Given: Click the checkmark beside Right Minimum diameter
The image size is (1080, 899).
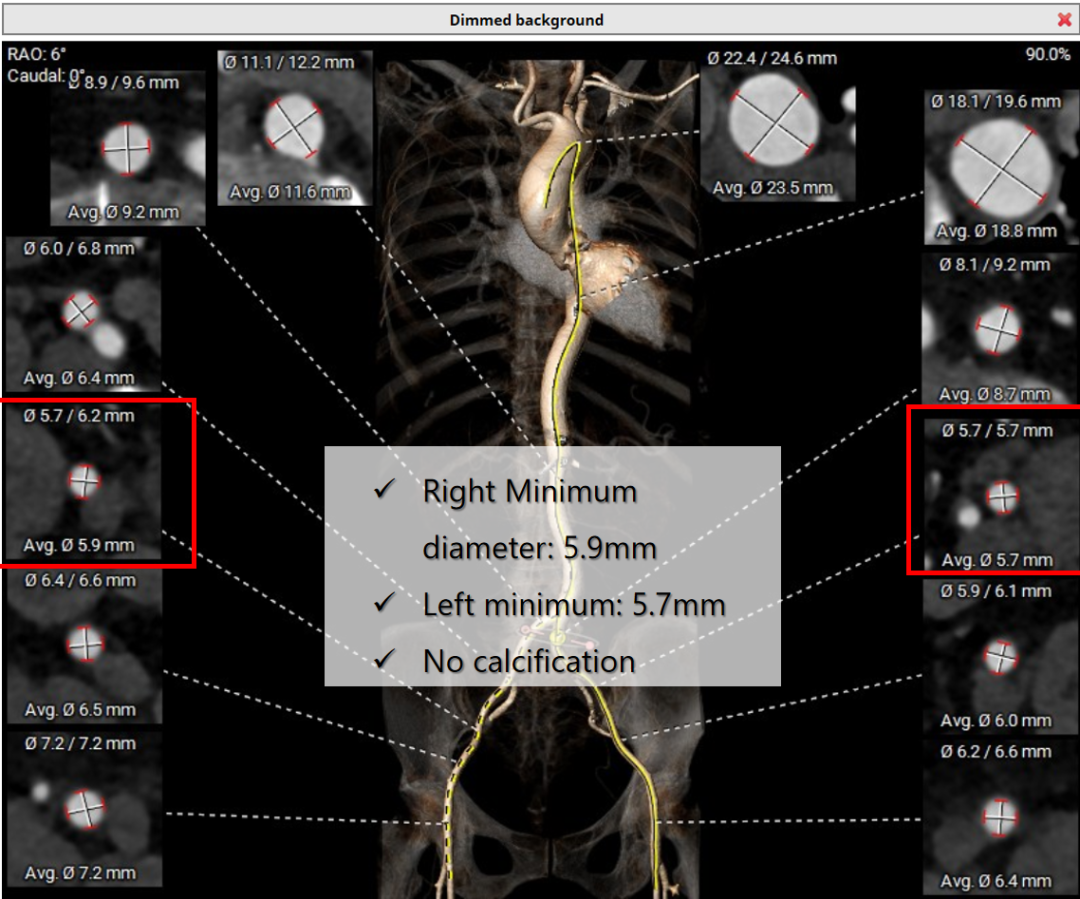Looking at the screenshot, I should (x=382, y=491).
